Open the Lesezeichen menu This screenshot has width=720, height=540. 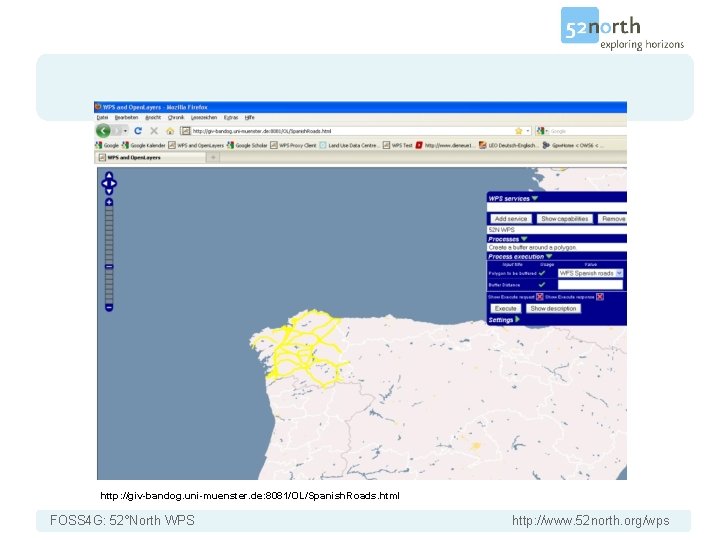pos(204,118)
